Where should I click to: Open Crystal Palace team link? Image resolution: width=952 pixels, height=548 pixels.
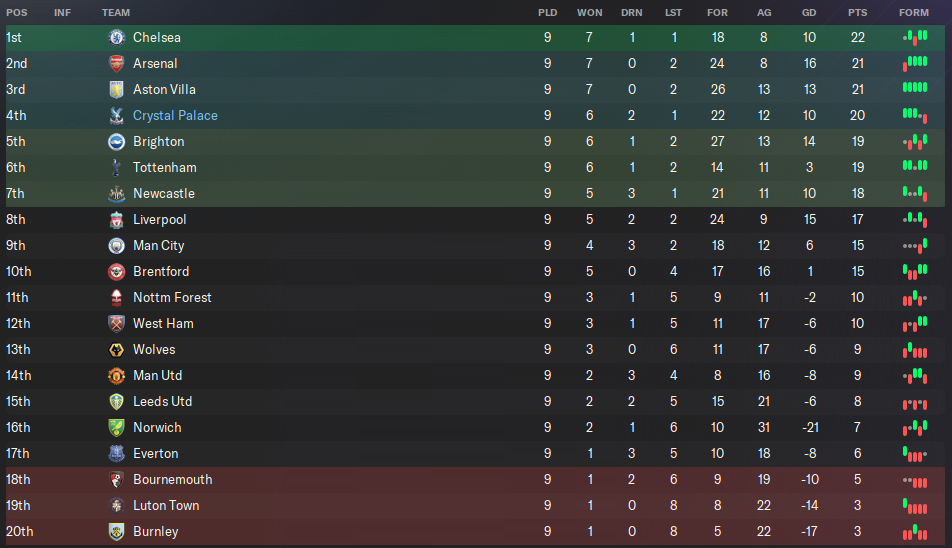pos(175,115)
